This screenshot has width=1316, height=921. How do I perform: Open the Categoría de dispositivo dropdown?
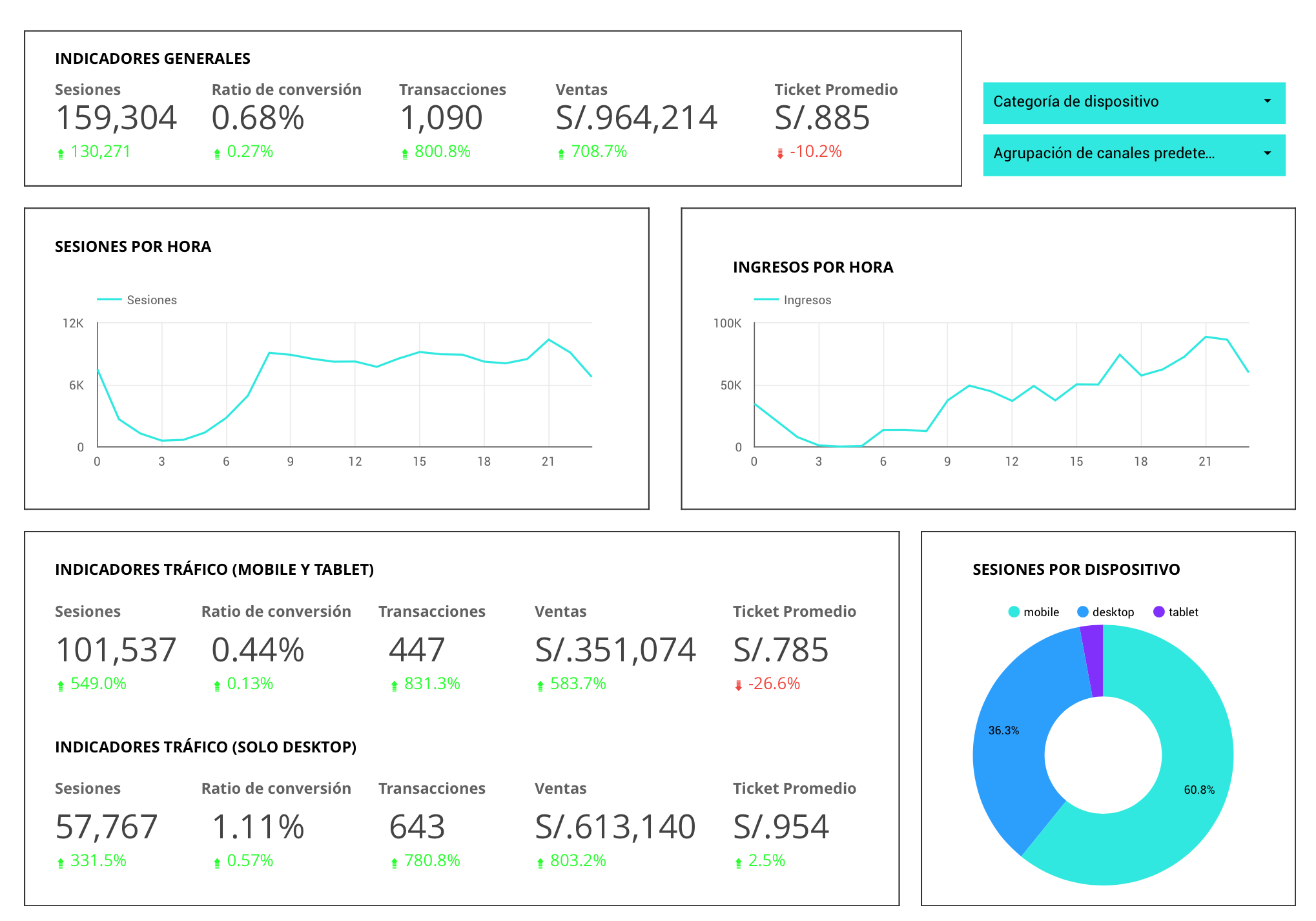(x=1134, y=102)
